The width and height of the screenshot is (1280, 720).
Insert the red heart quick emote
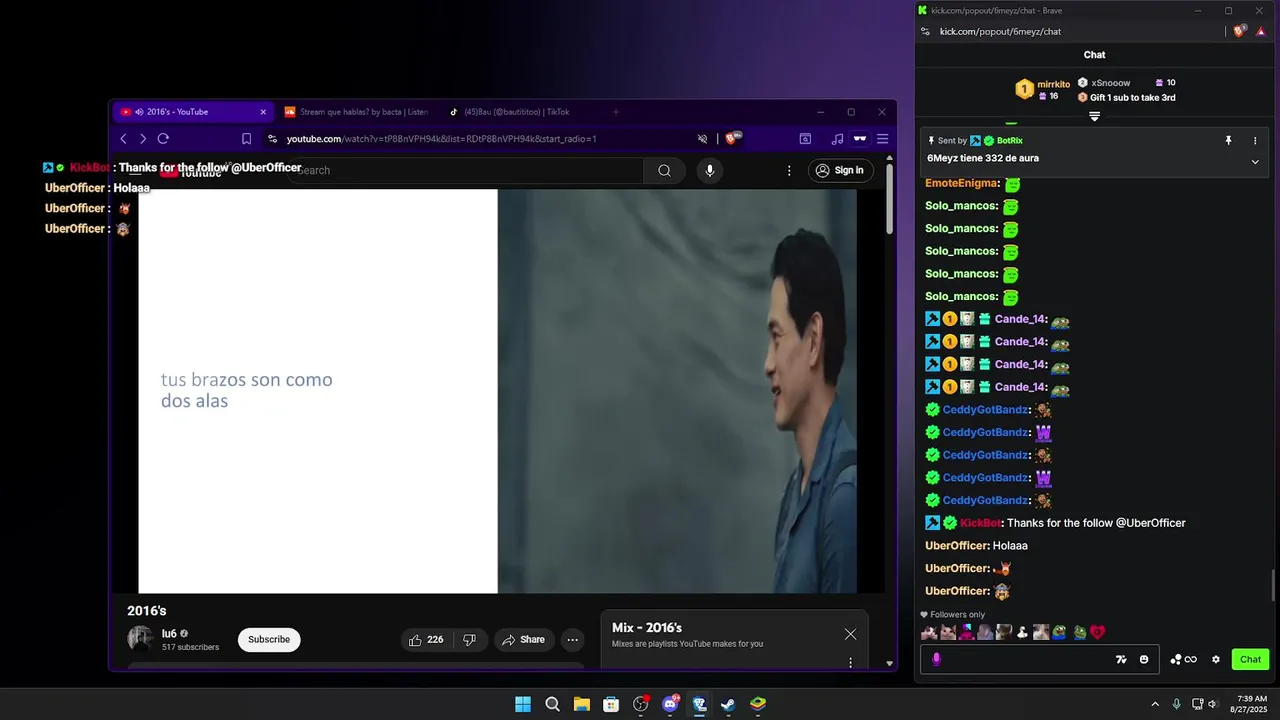pos(1097,632)
